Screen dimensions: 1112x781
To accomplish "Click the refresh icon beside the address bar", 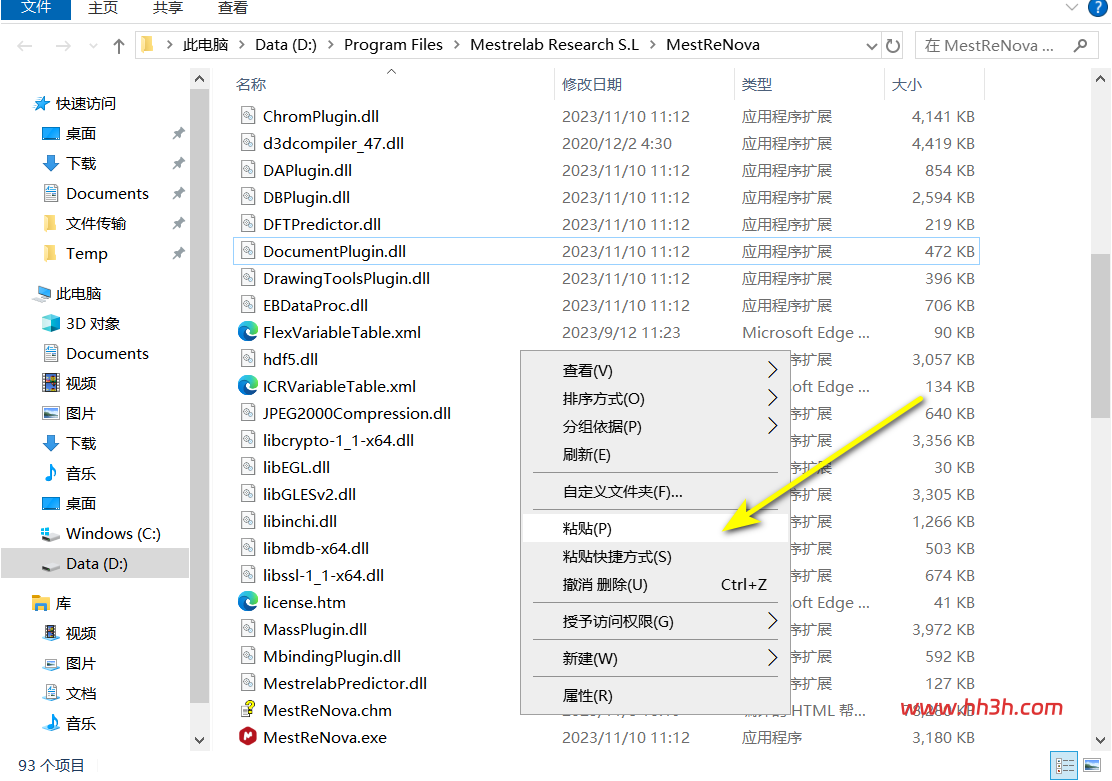I will coord(893,45).
